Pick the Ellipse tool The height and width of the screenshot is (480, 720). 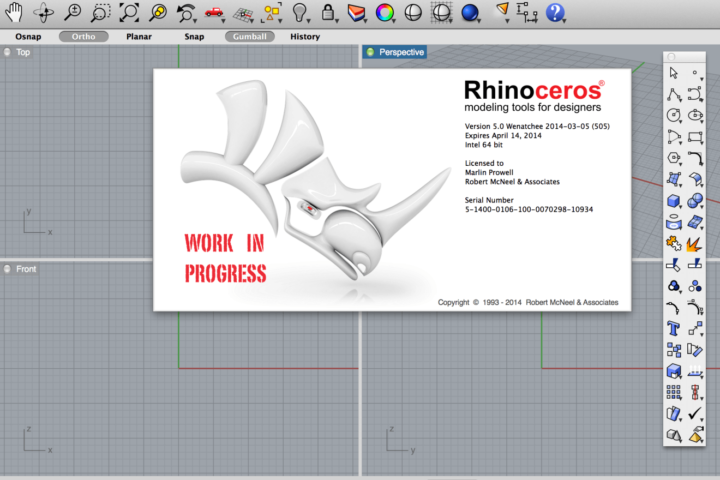(695, 115)
